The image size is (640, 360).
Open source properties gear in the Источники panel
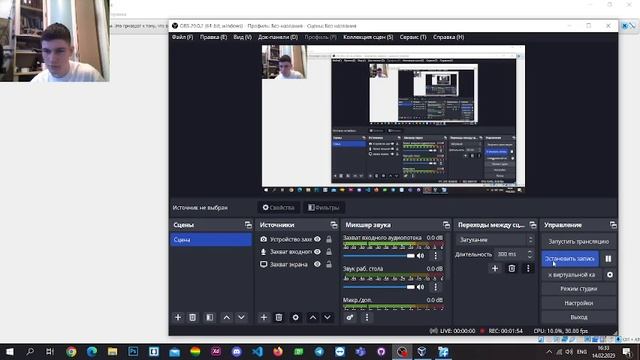pos(296,317)
